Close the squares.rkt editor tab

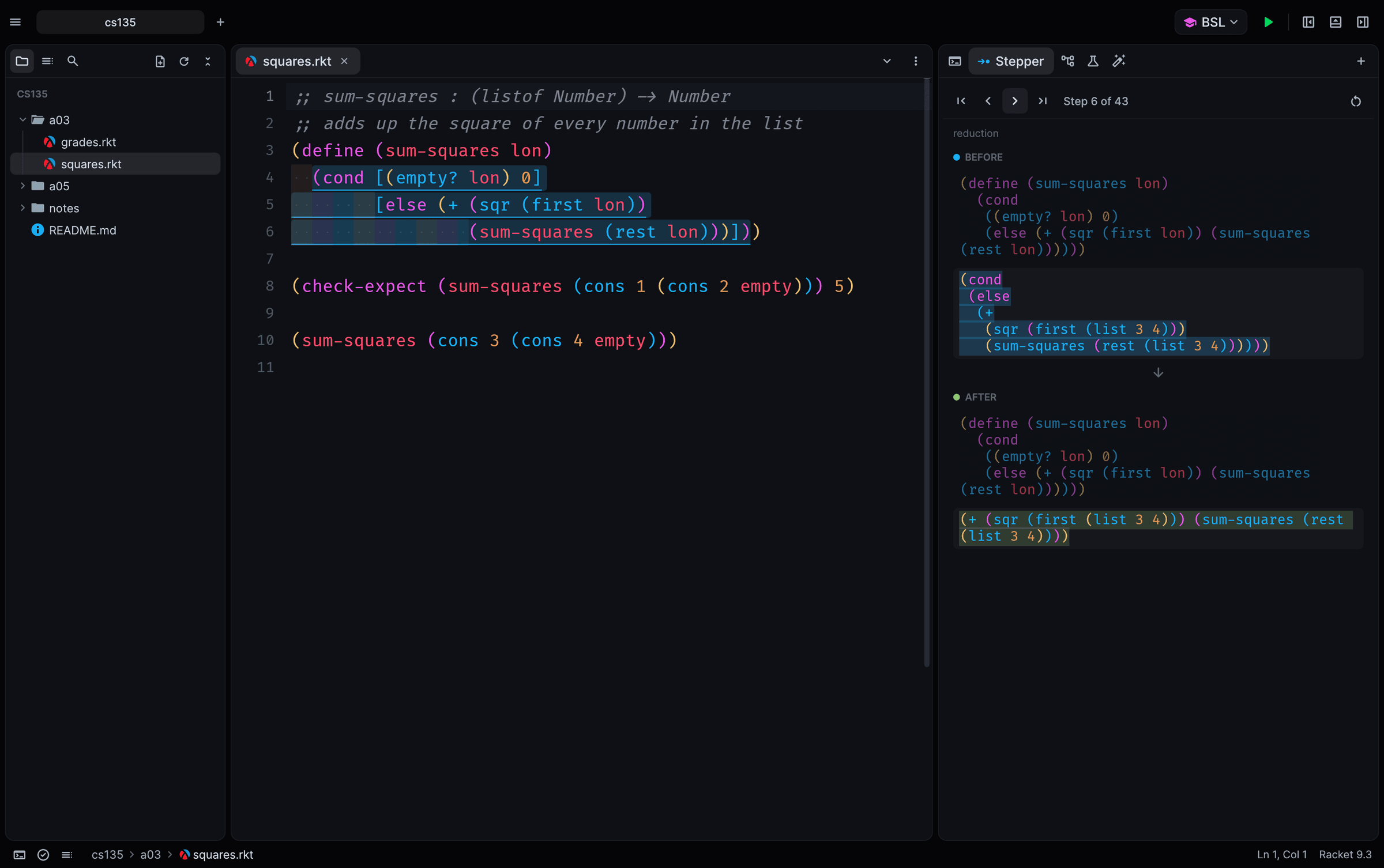coord(344,61)
